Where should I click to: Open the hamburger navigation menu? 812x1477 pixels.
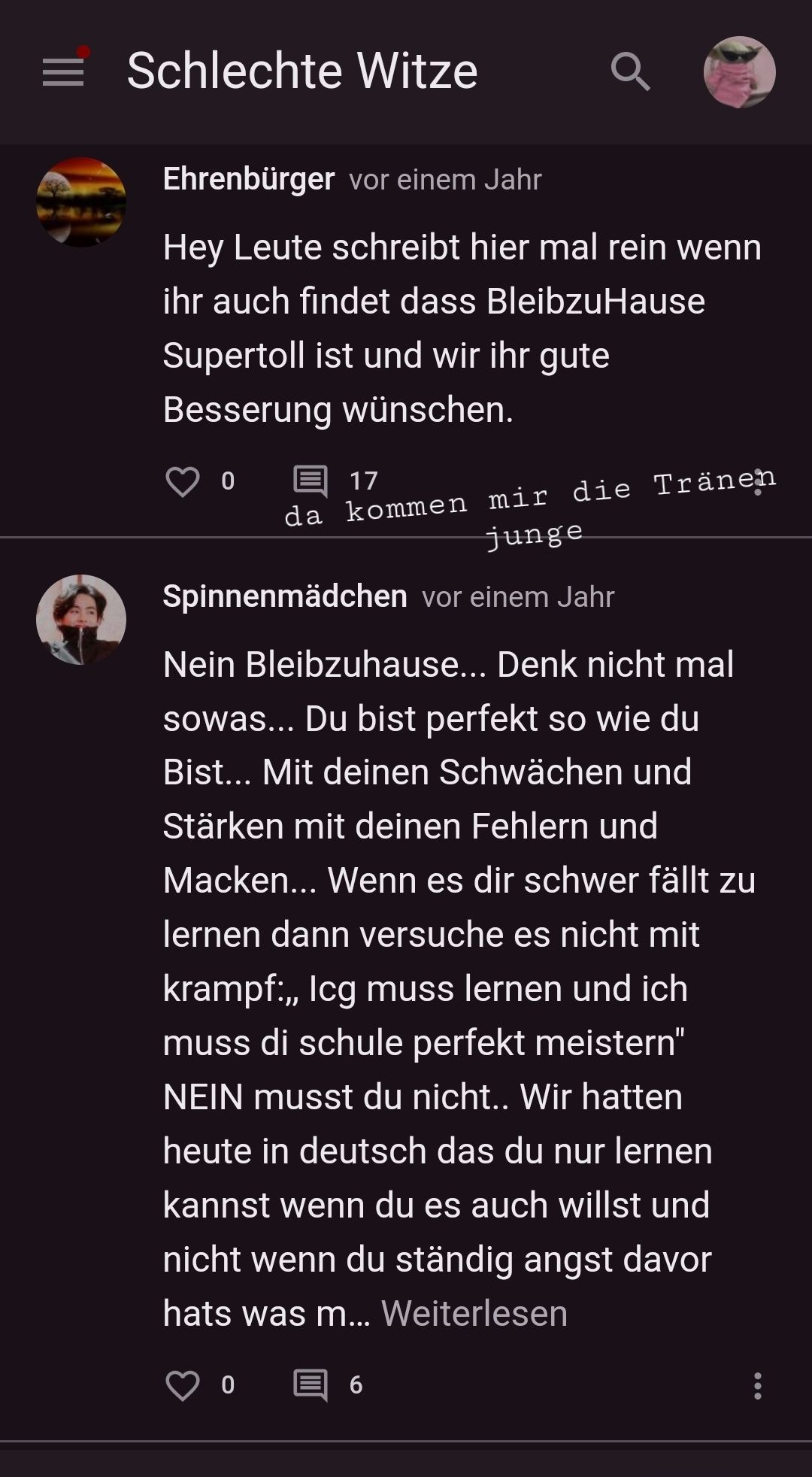click(63, 71)
